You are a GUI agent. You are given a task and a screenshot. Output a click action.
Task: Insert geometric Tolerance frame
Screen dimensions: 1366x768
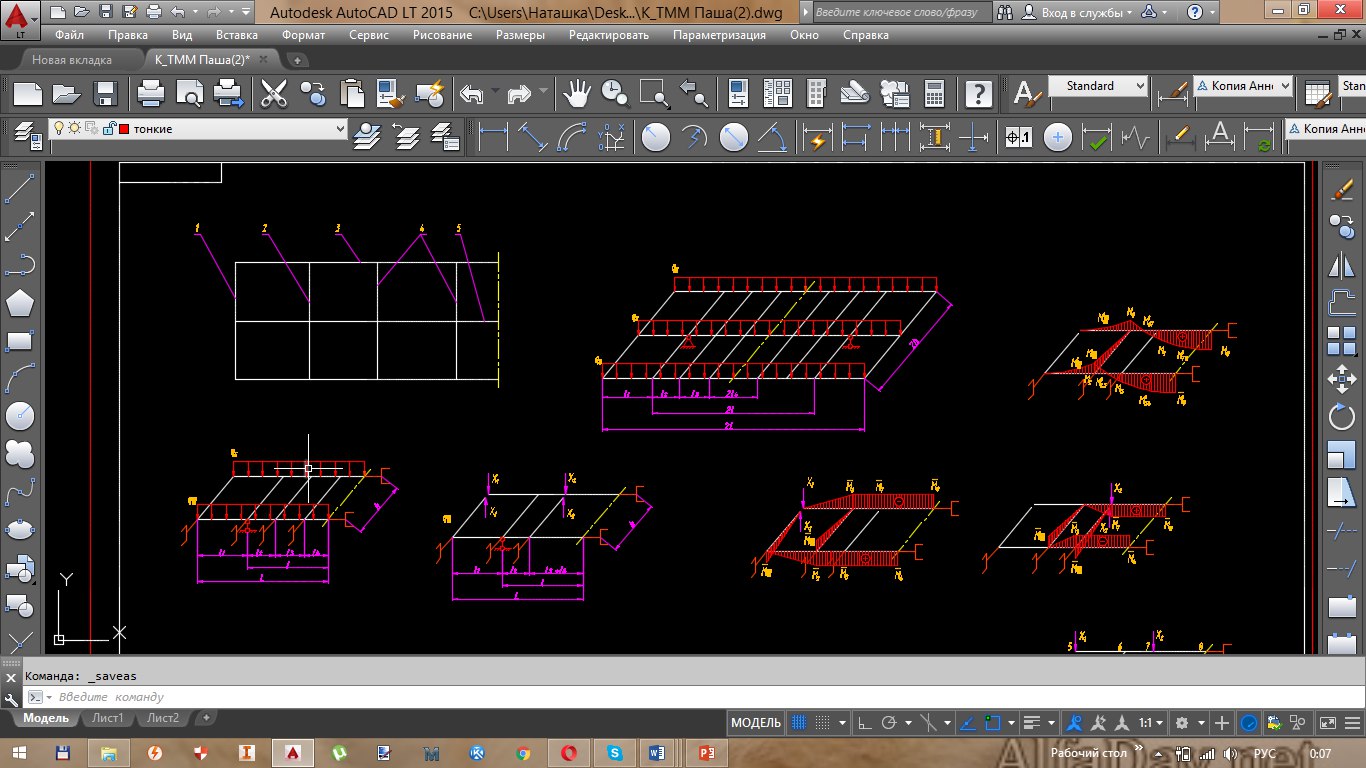pyautogui.click(x=1018, y=136)
